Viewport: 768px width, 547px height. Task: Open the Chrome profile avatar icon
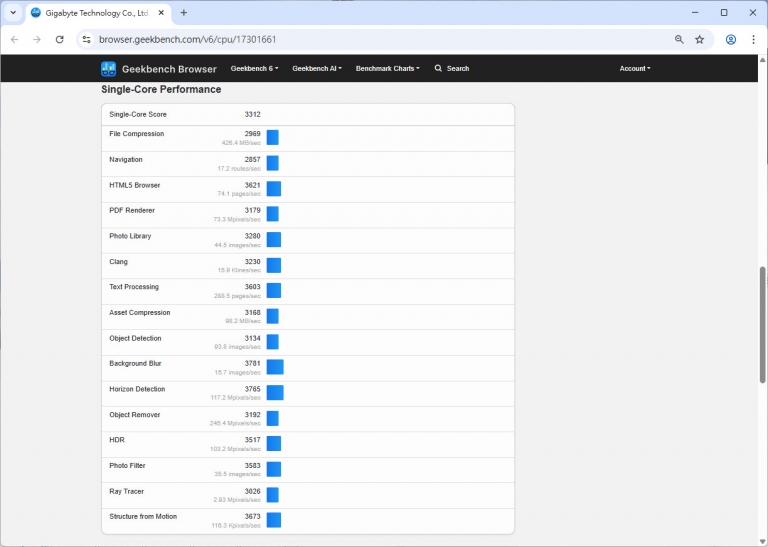(731, 39)
